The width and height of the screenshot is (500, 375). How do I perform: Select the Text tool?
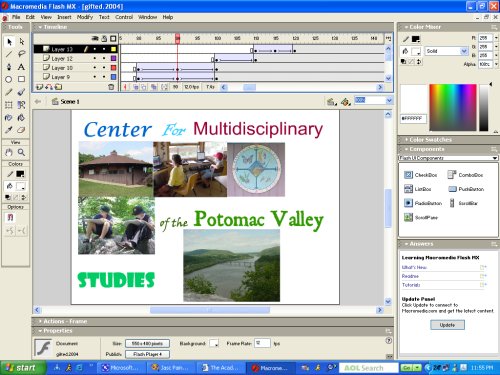[x=22, y=67]
